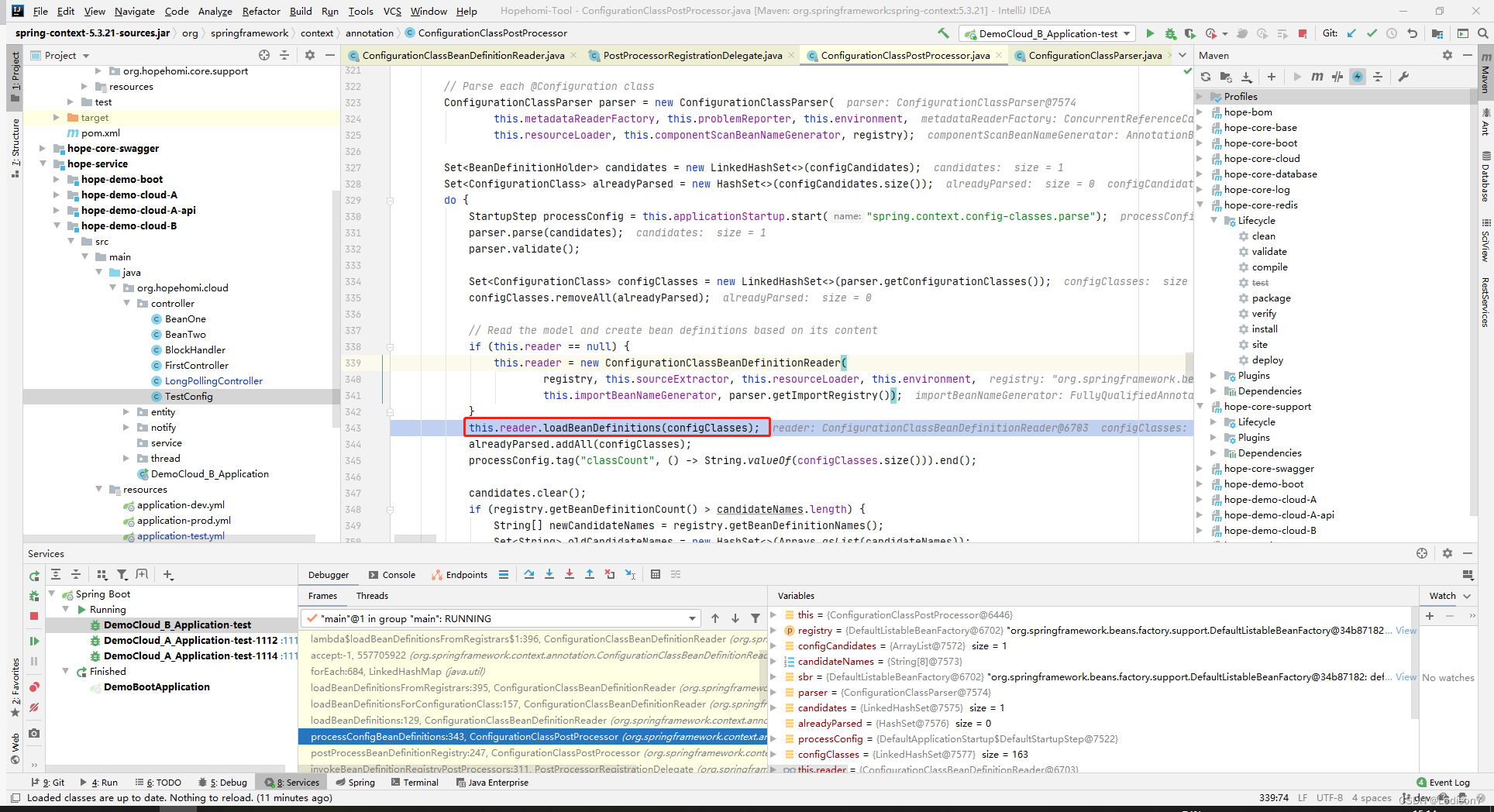This screenshot has height=812, width=1494.
Task: Open 9: Git tool window button
Action: click(48, 783)
